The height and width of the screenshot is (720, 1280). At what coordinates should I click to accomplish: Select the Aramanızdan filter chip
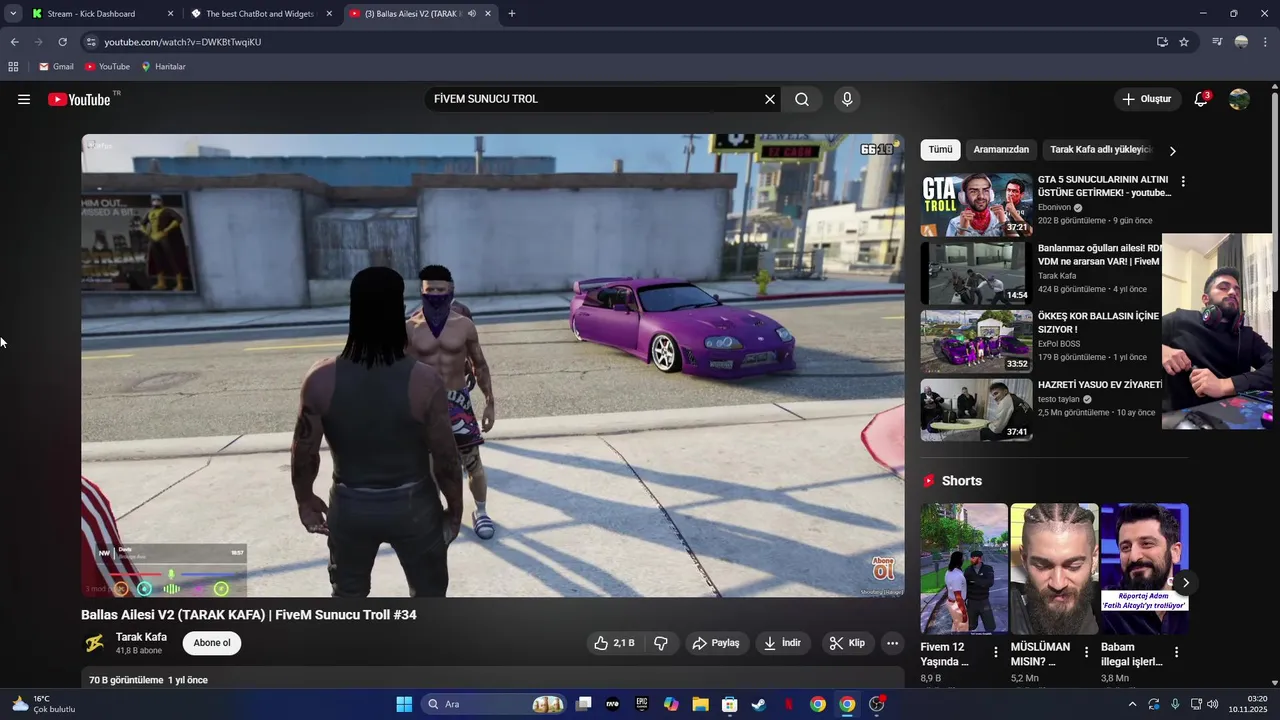(1001, 150)
